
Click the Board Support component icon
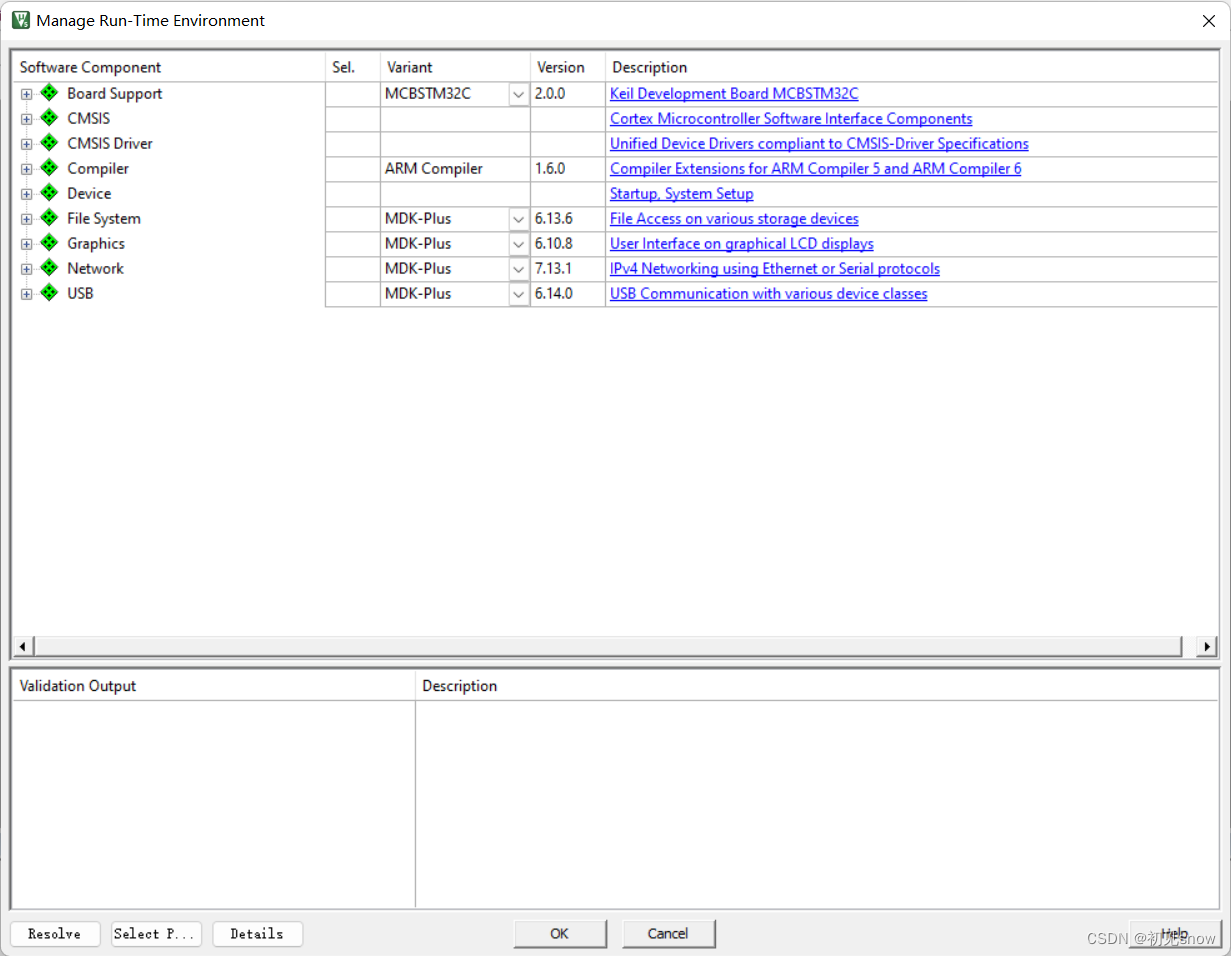(x=49, y=93)
